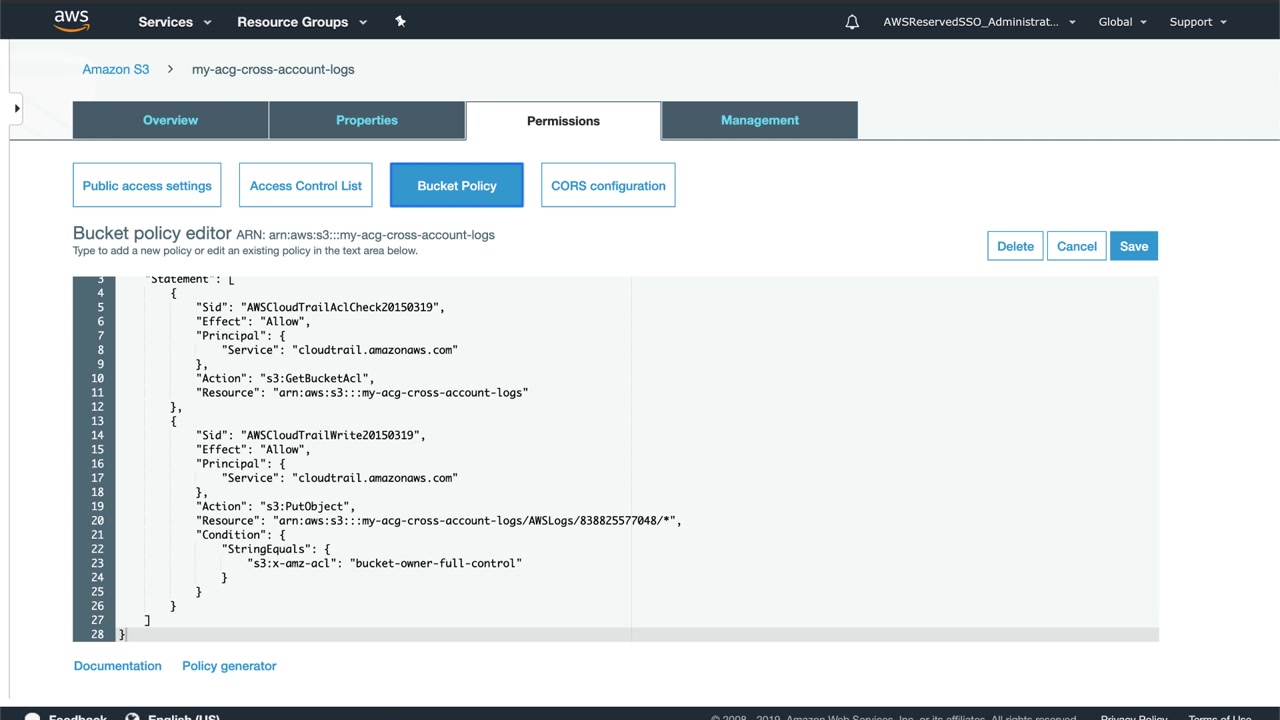The image size is (1280, 720).
Task: Click the cloudtrail.amazonaws.com service on line 8
Action: (375, 349)
